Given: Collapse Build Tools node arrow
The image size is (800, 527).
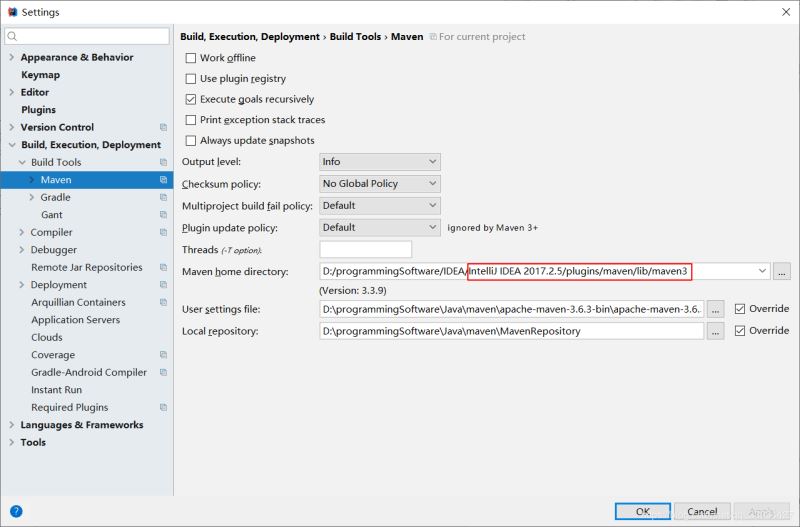Looking at the screenshot, I should [22, 162].
